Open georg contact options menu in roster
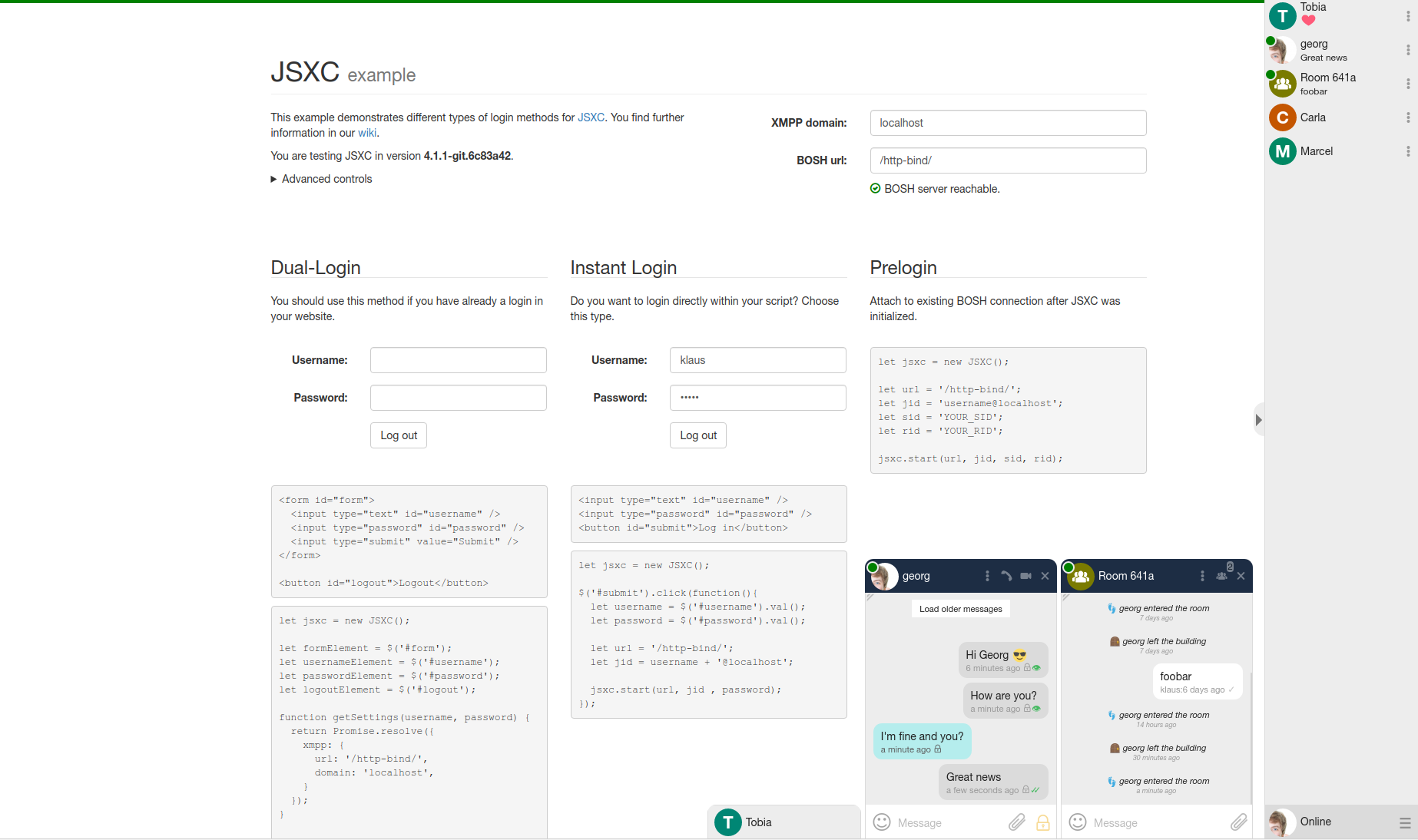Image resolution: width=1418 pixels, height=840 pixels. 1408,50
